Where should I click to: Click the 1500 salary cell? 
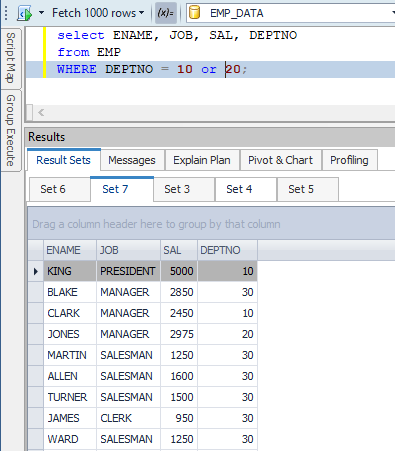coord(179,397)
